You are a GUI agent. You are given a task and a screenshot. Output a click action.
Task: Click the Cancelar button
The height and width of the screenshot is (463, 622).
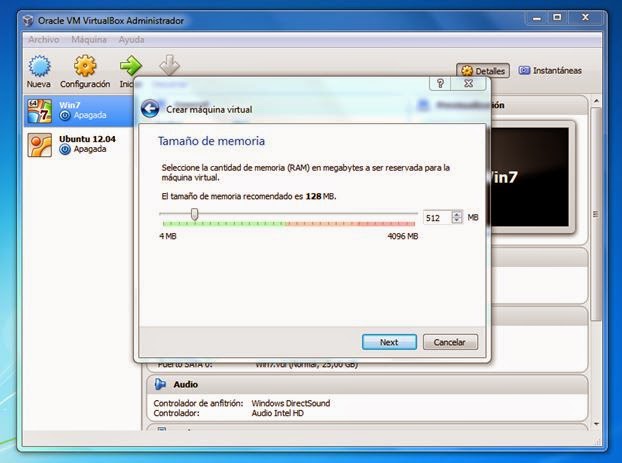coord(450,342)
